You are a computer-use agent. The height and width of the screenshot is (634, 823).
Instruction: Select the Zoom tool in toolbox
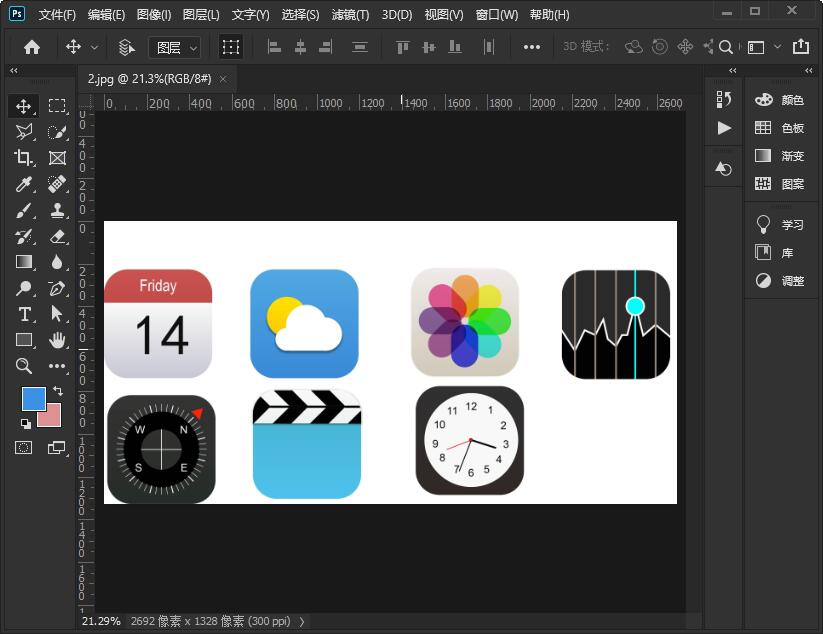[24, 366]
